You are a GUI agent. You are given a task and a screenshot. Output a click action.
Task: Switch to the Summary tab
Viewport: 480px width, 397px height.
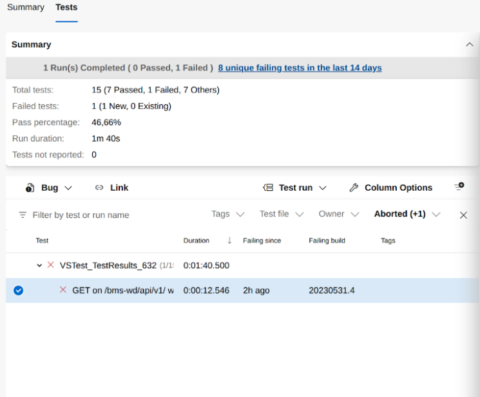pos(26,7)
